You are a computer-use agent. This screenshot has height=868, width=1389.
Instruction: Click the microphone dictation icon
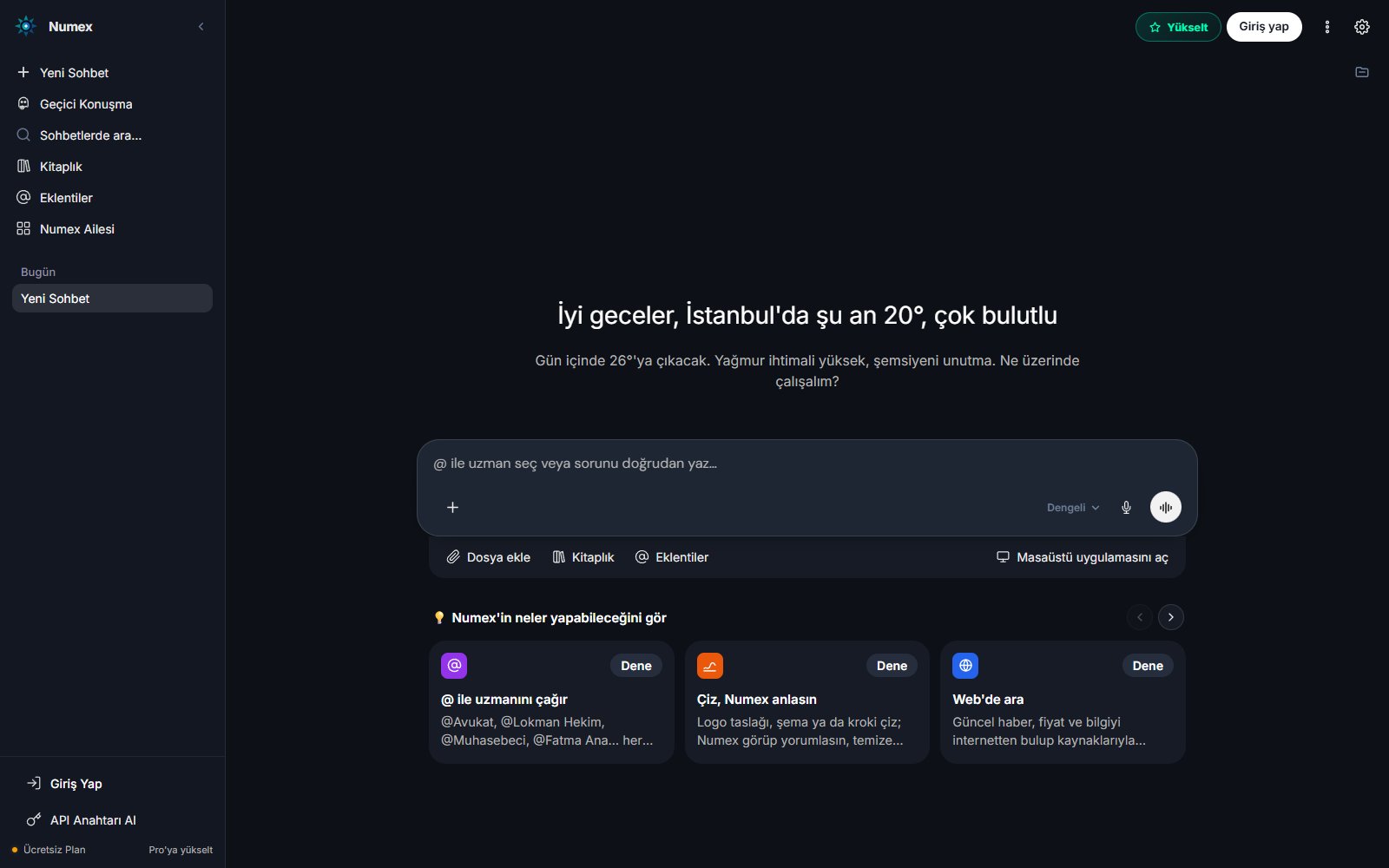pos(1126,508)
